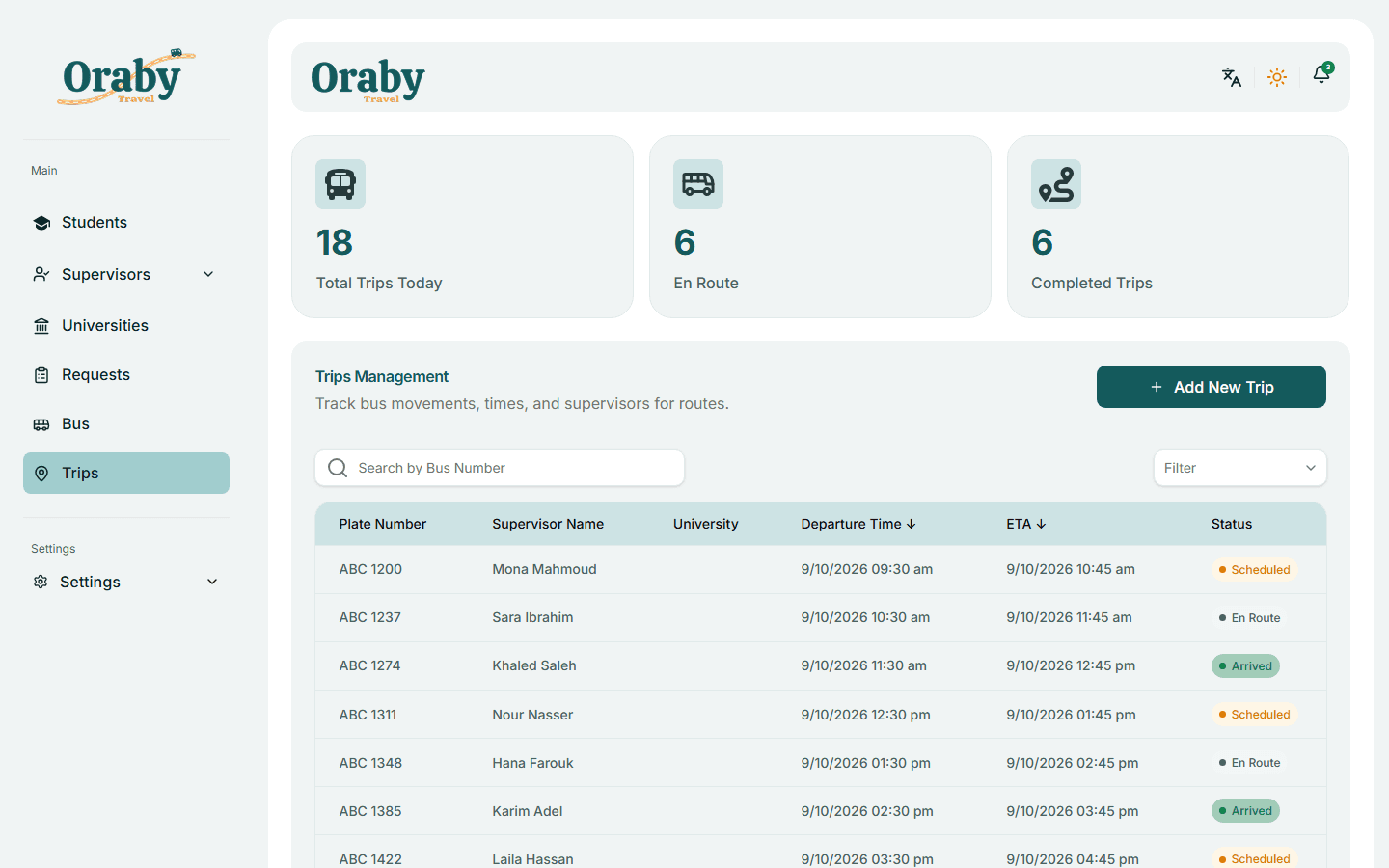Click the bus icon on Total Trips card

[340, 184]
